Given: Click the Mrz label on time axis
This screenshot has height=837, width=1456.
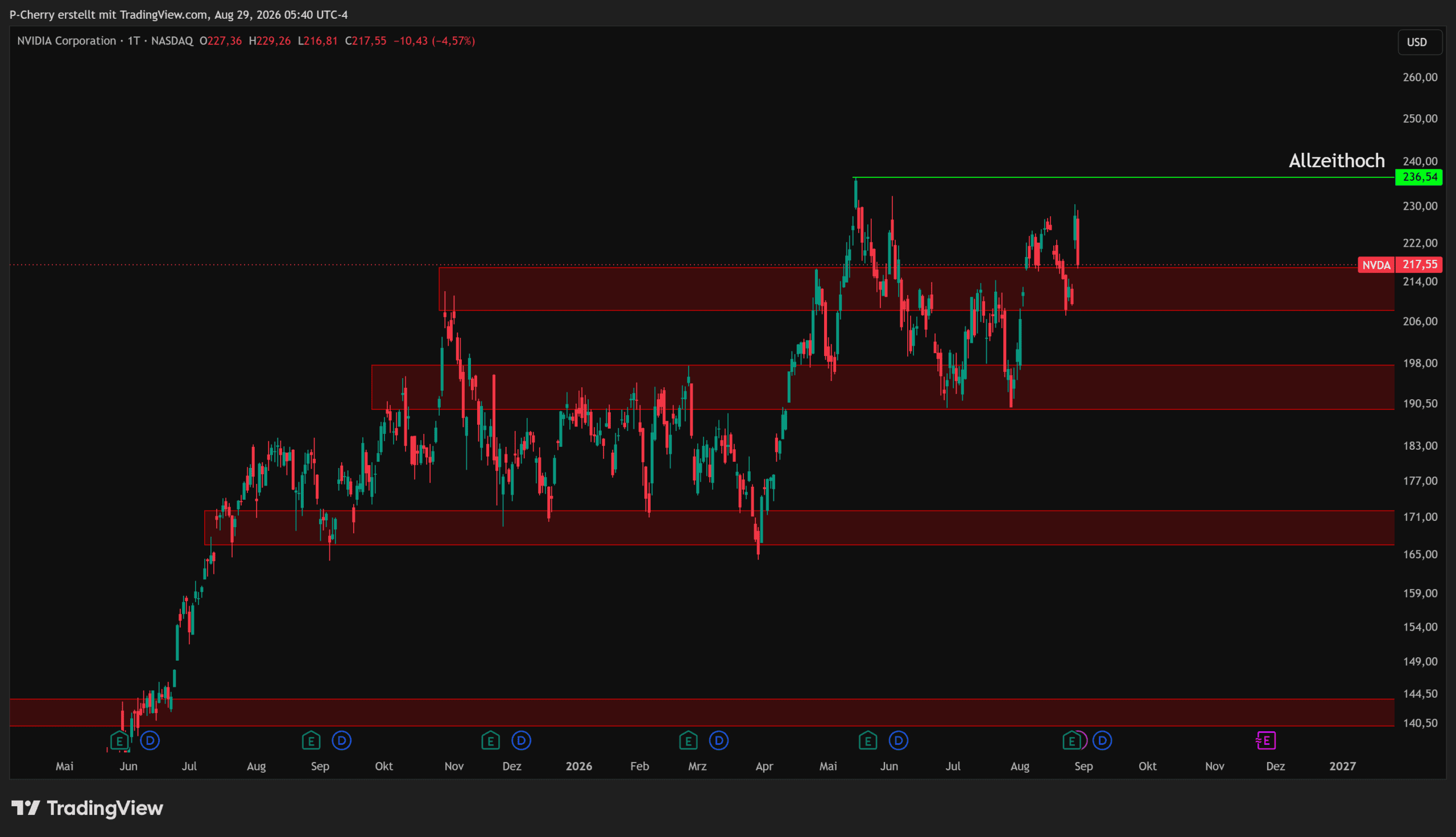Looking at the screenshot, I should click(697, 766).
